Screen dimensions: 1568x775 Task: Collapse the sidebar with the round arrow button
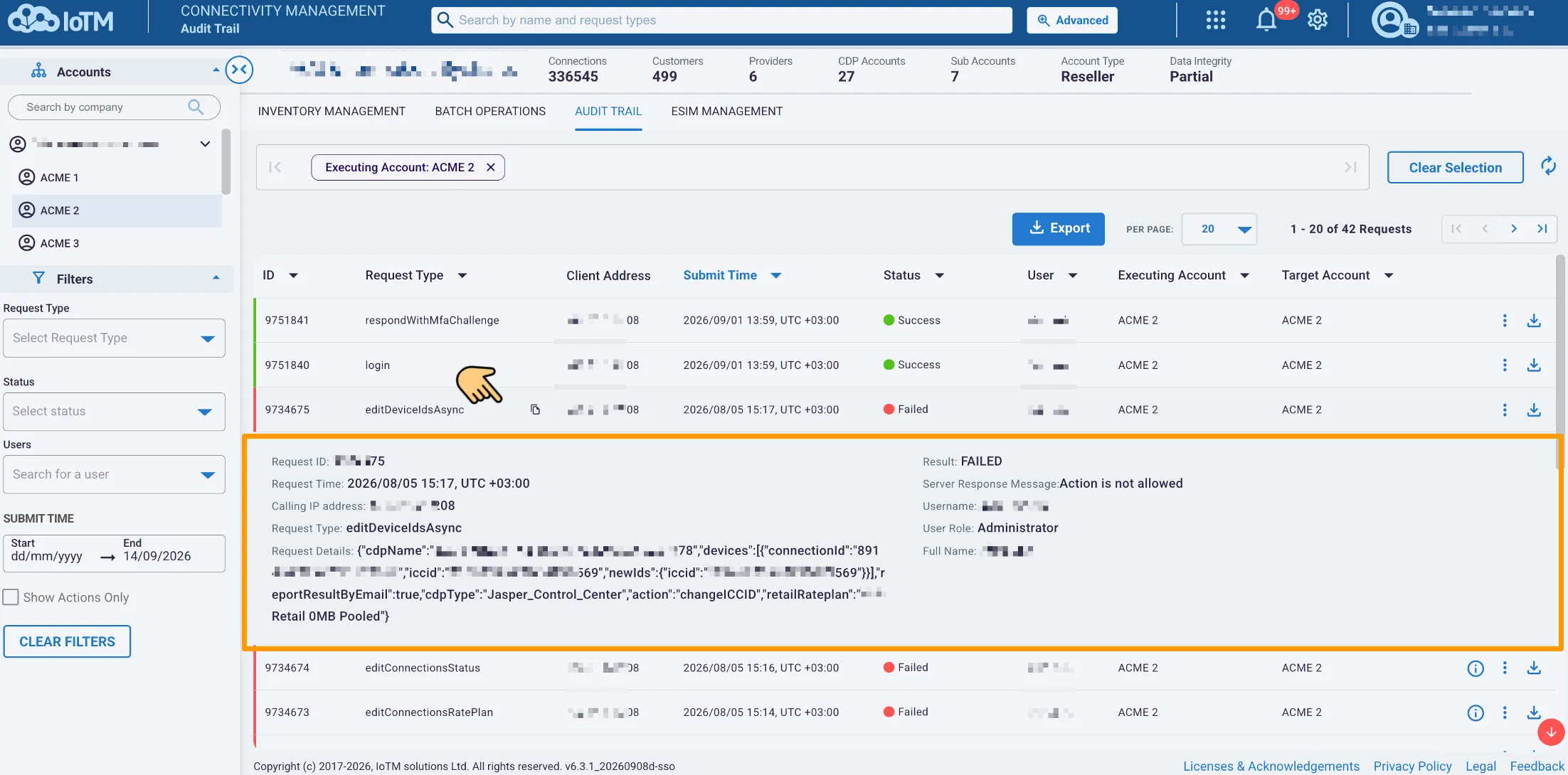(x=239, y=70)
